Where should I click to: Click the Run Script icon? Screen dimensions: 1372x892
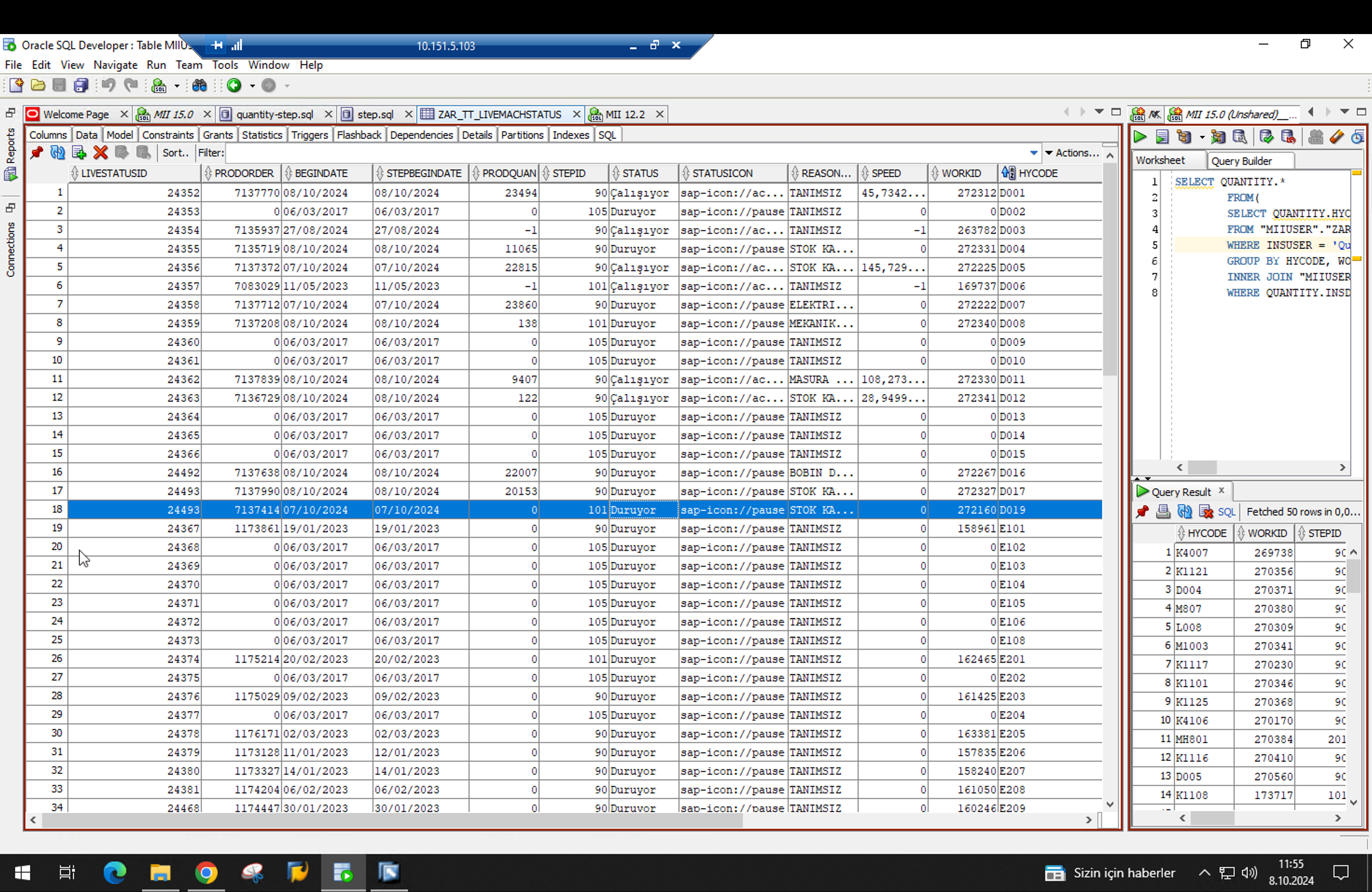(1162, 137)
